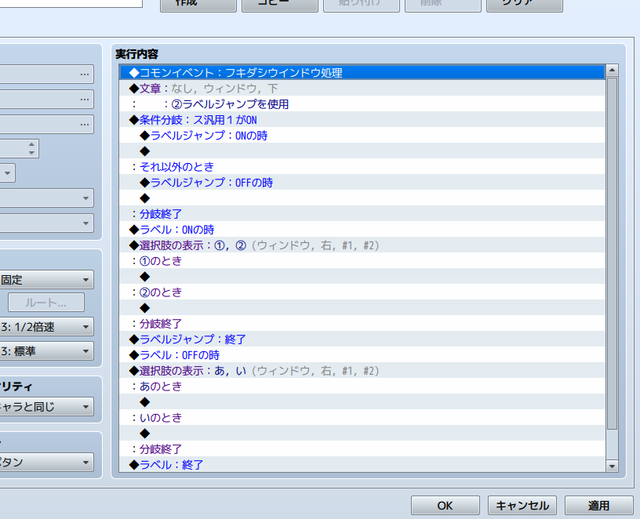Select the 選択肢の表示：①, ② row

362,245
